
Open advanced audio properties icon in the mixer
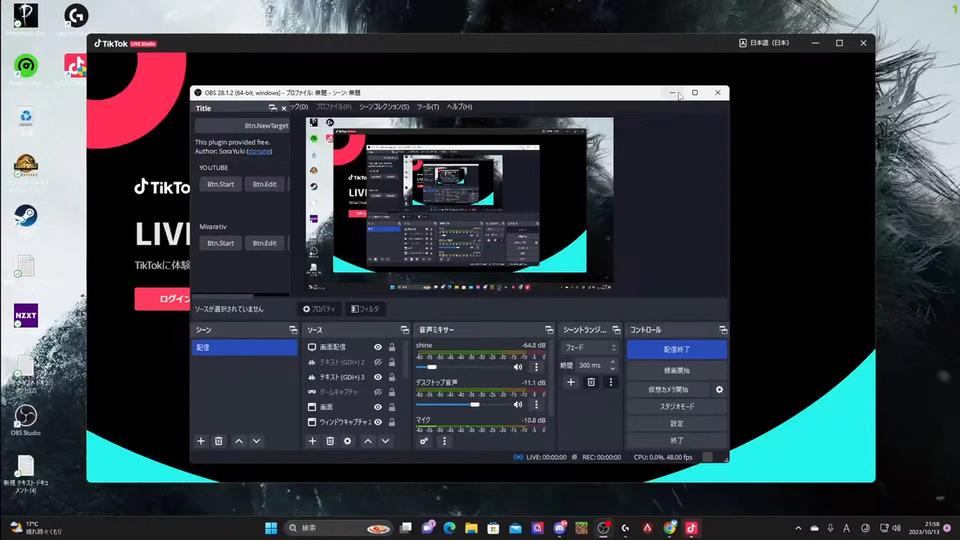coord(424,441)
